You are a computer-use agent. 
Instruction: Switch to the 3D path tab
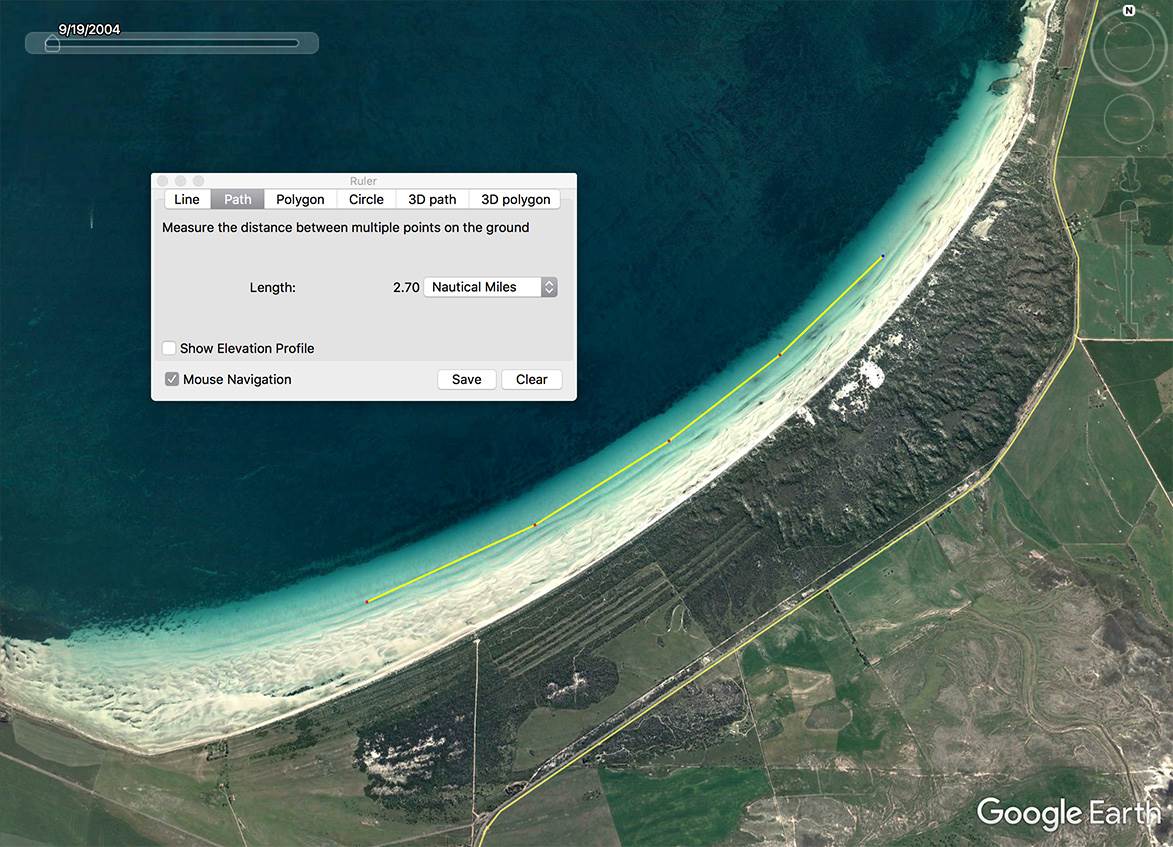pos(432,199)
